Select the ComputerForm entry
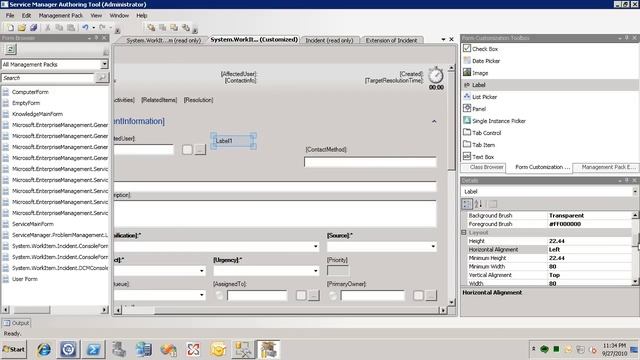 [x=30, y=92]
